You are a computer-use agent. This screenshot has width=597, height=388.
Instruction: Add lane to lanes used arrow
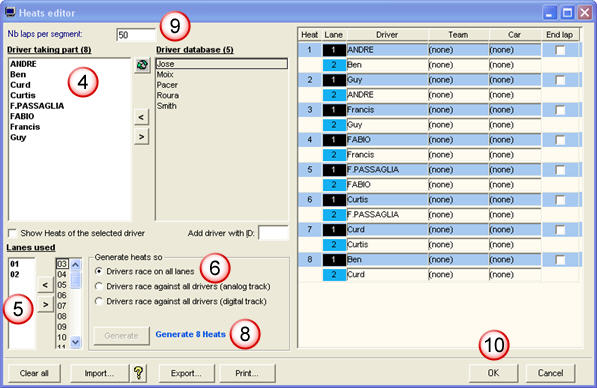tap(45, 285)
